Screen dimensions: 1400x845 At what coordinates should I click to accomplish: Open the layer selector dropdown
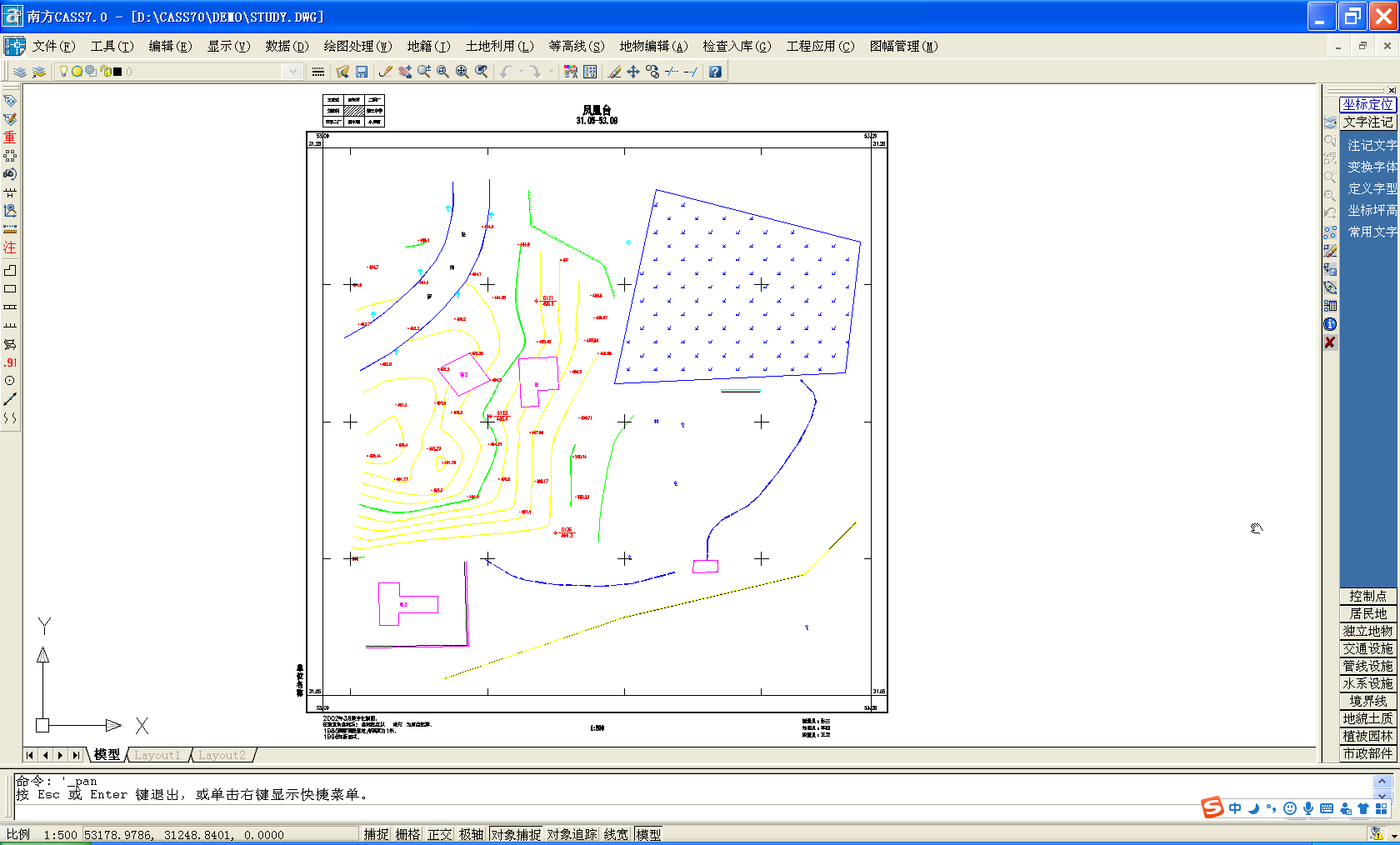(292, 72)
